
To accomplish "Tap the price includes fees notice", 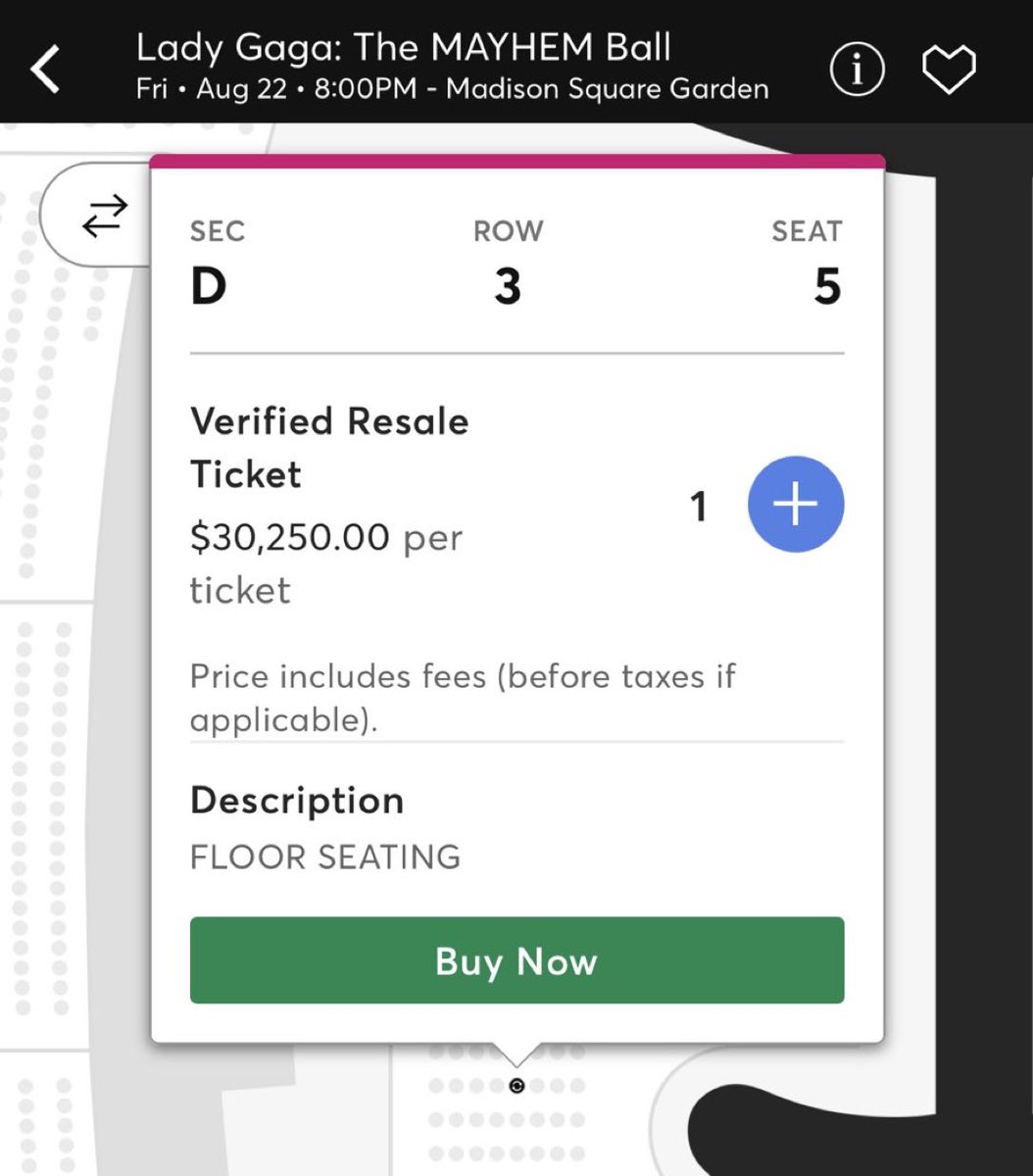I will tap(463, 698).
